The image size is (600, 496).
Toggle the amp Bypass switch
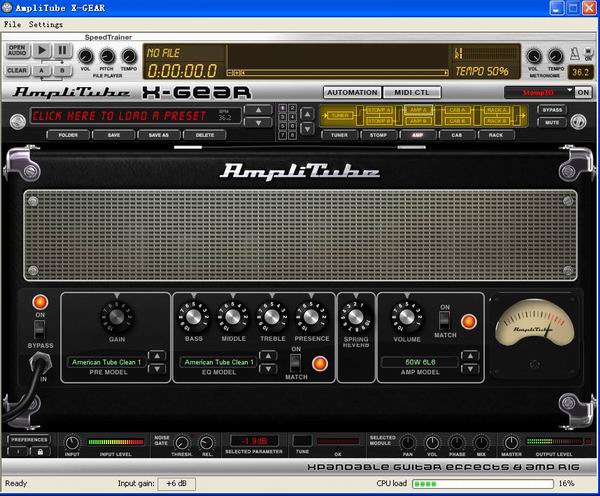pos(41,331)
